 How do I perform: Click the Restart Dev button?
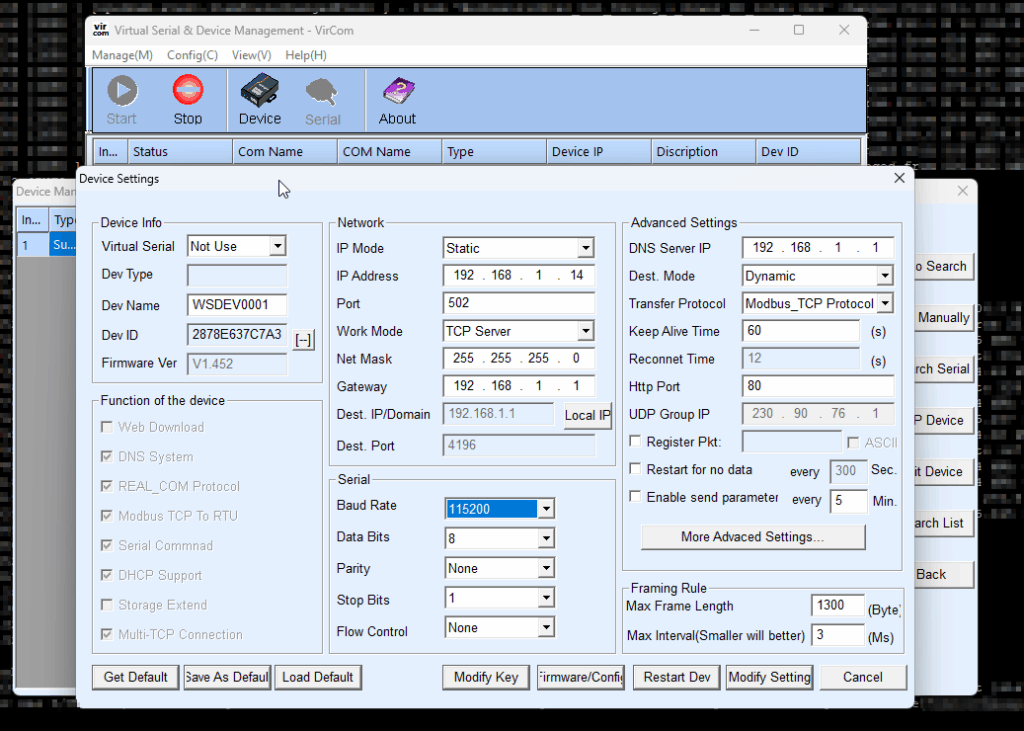click(677, 677)
